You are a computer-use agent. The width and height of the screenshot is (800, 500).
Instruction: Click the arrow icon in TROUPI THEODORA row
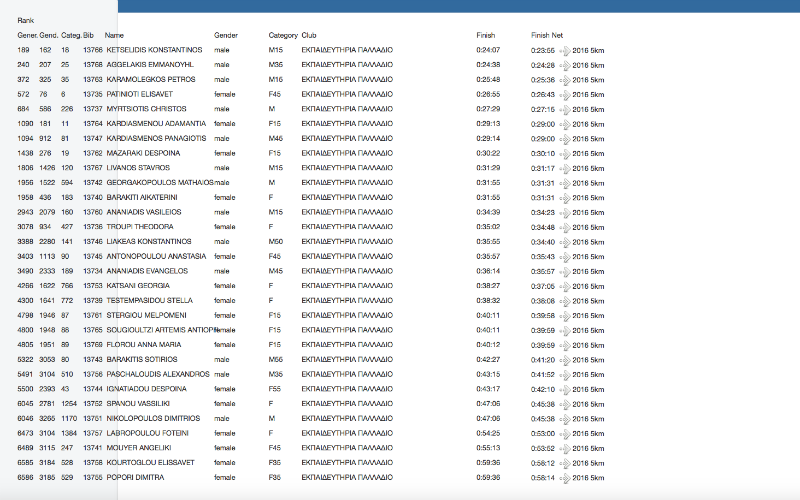pyautogui.click(x=565, y=228)
